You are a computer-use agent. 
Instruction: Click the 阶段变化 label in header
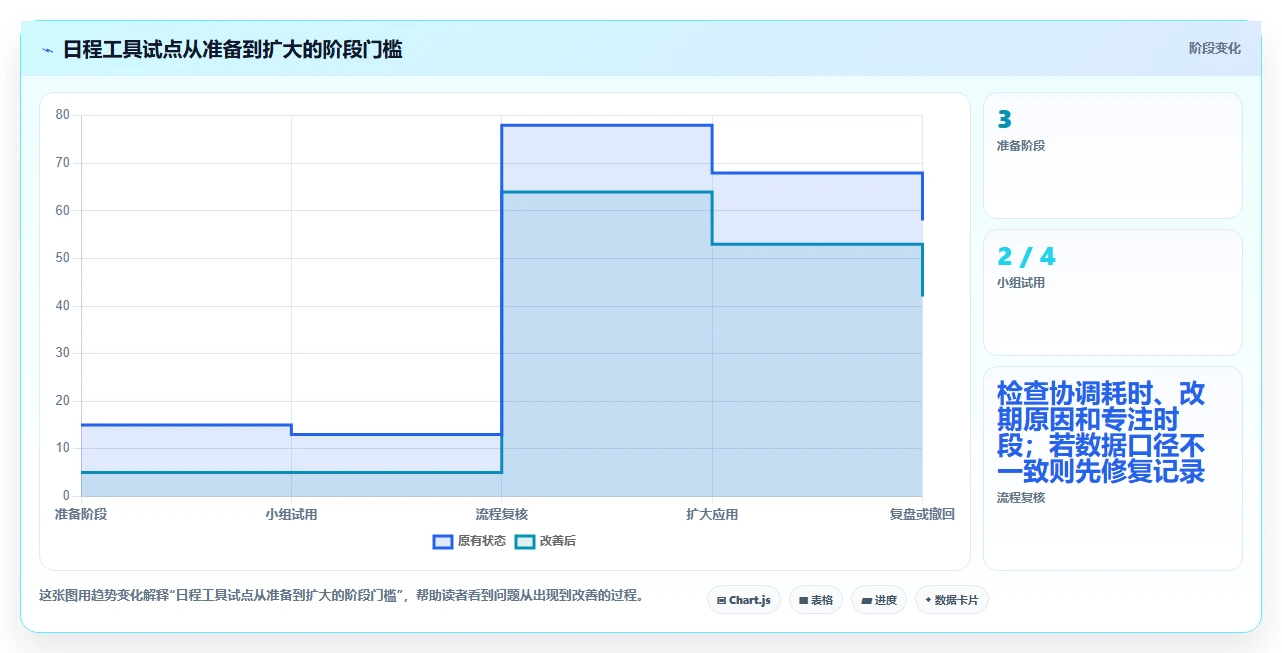click(x=1215, y=48)
